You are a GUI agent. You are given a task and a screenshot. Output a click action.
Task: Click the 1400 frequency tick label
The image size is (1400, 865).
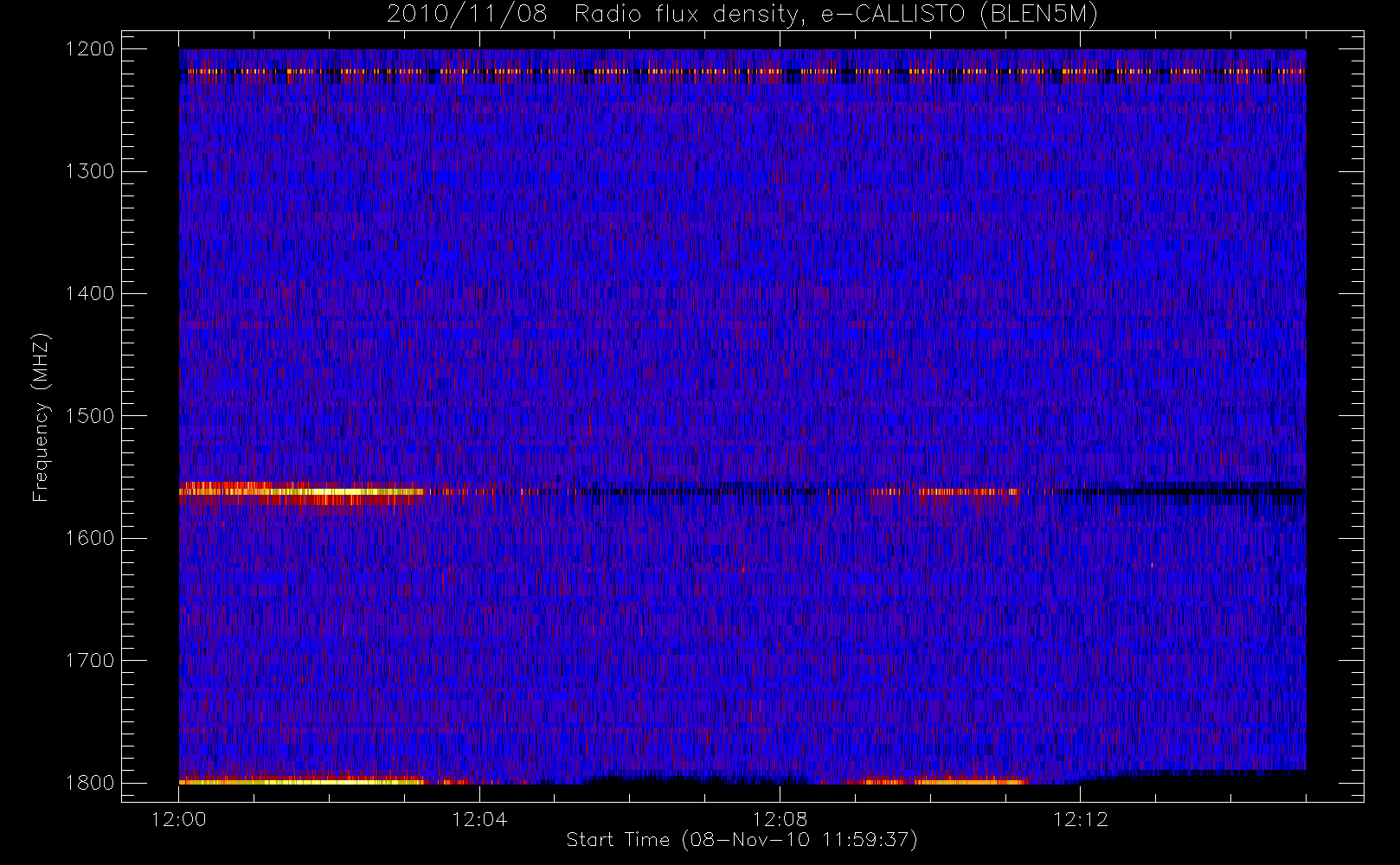(90, 293)
